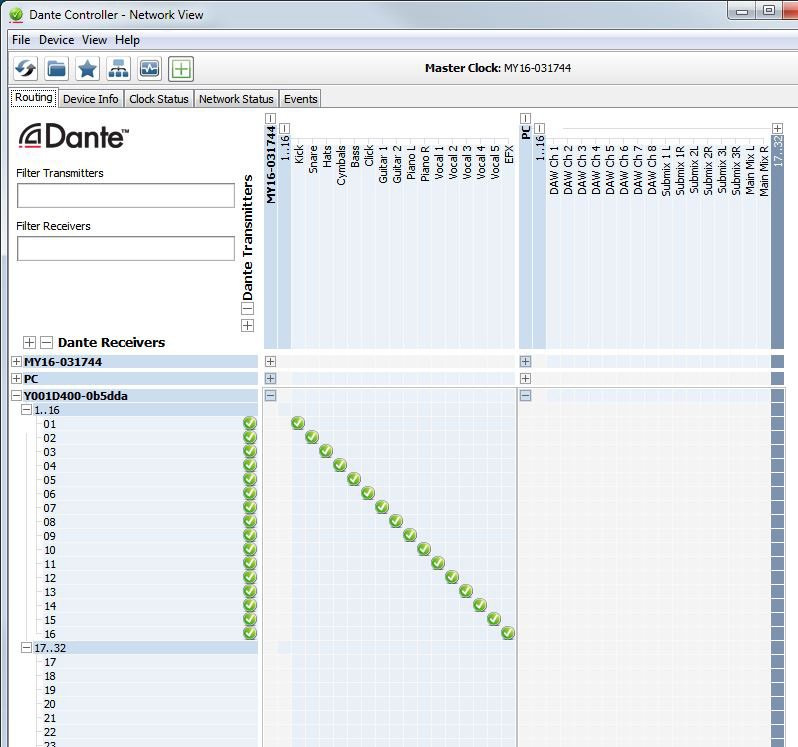
Task: Click the Submix 1 L transmitter label
Action: pyautogui.click(x=666, y=170)
